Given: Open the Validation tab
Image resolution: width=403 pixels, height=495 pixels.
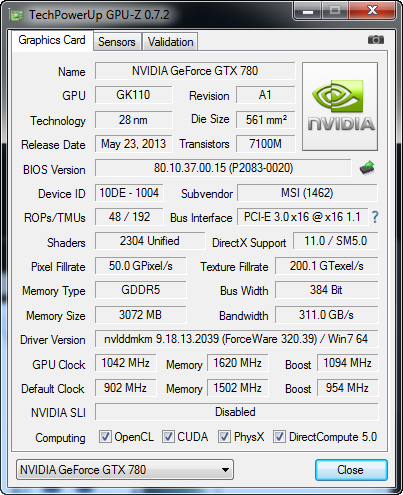Looking at the screenshot, I should 170,42.
